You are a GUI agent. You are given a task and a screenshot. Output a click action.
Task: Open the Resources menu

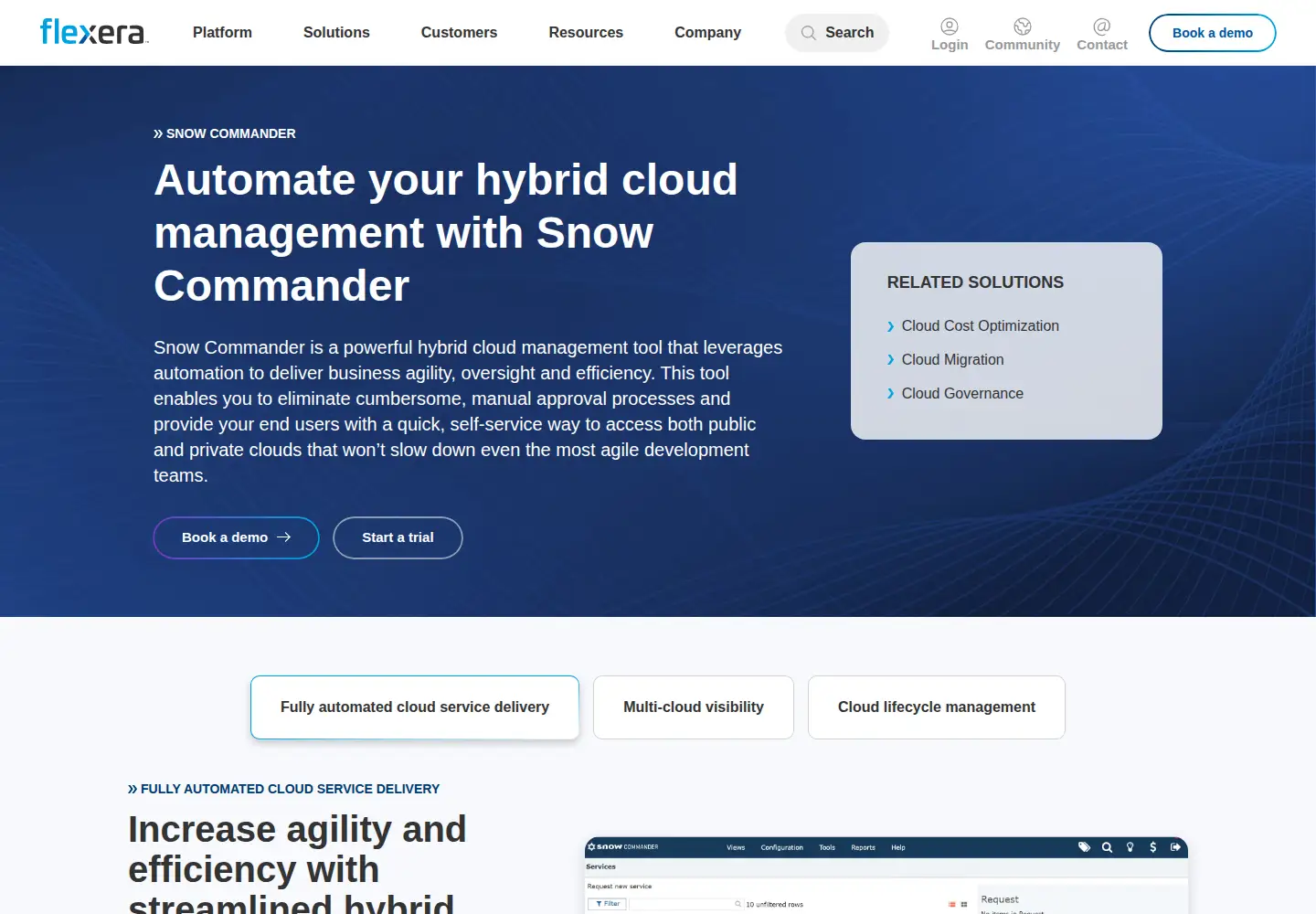click(x=586, y=33)
